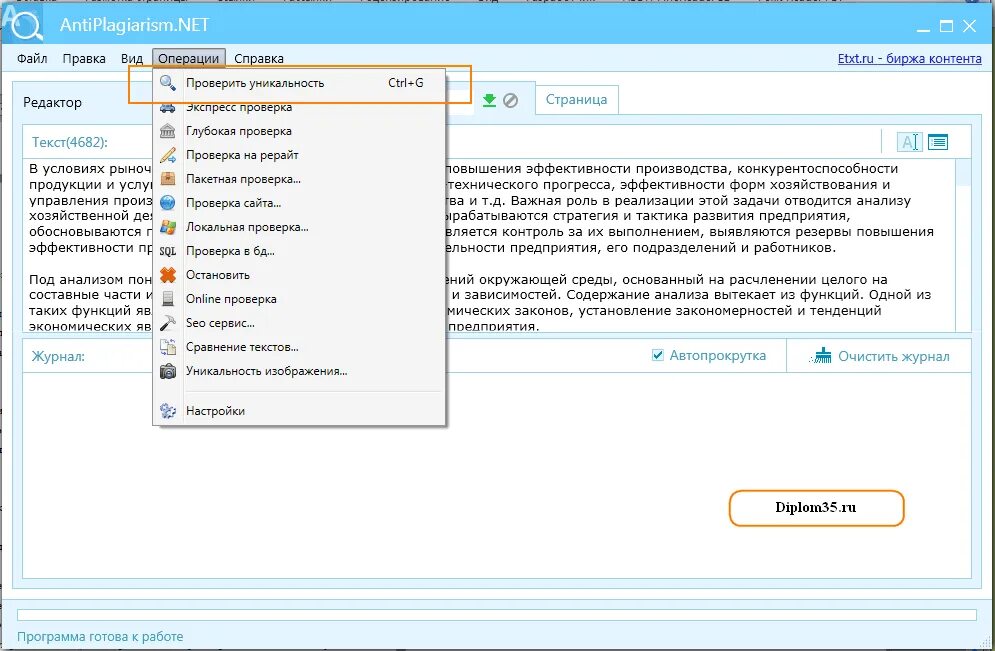The image size is (995, 651).
Task: Click the bank building icon for Глубокая проверка
Action: click(x=168, y=131)
